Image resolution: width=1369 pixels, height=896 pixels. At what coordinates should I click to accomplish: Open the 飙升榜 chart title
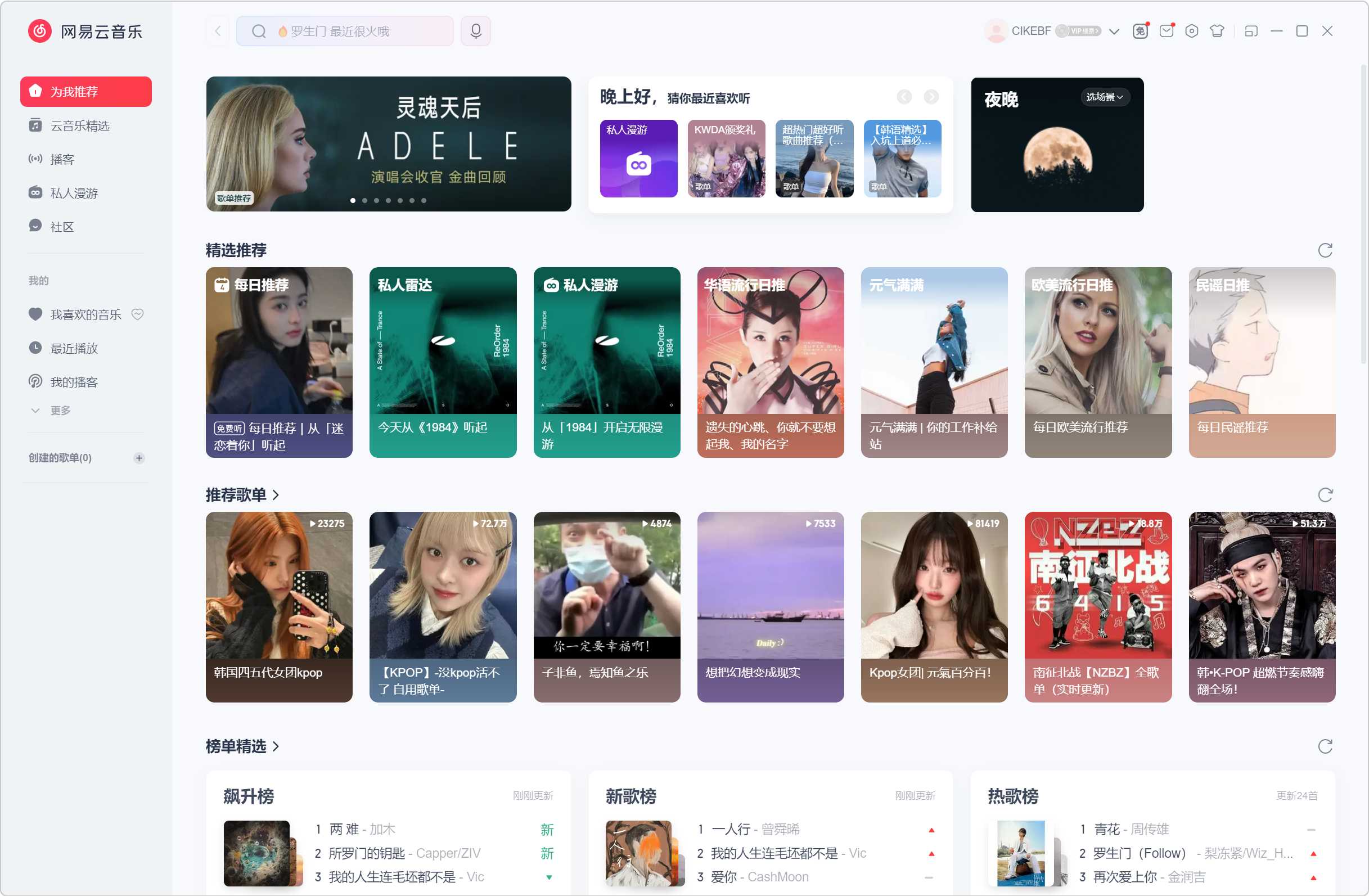pyautogui.click(x=249, y=796)
